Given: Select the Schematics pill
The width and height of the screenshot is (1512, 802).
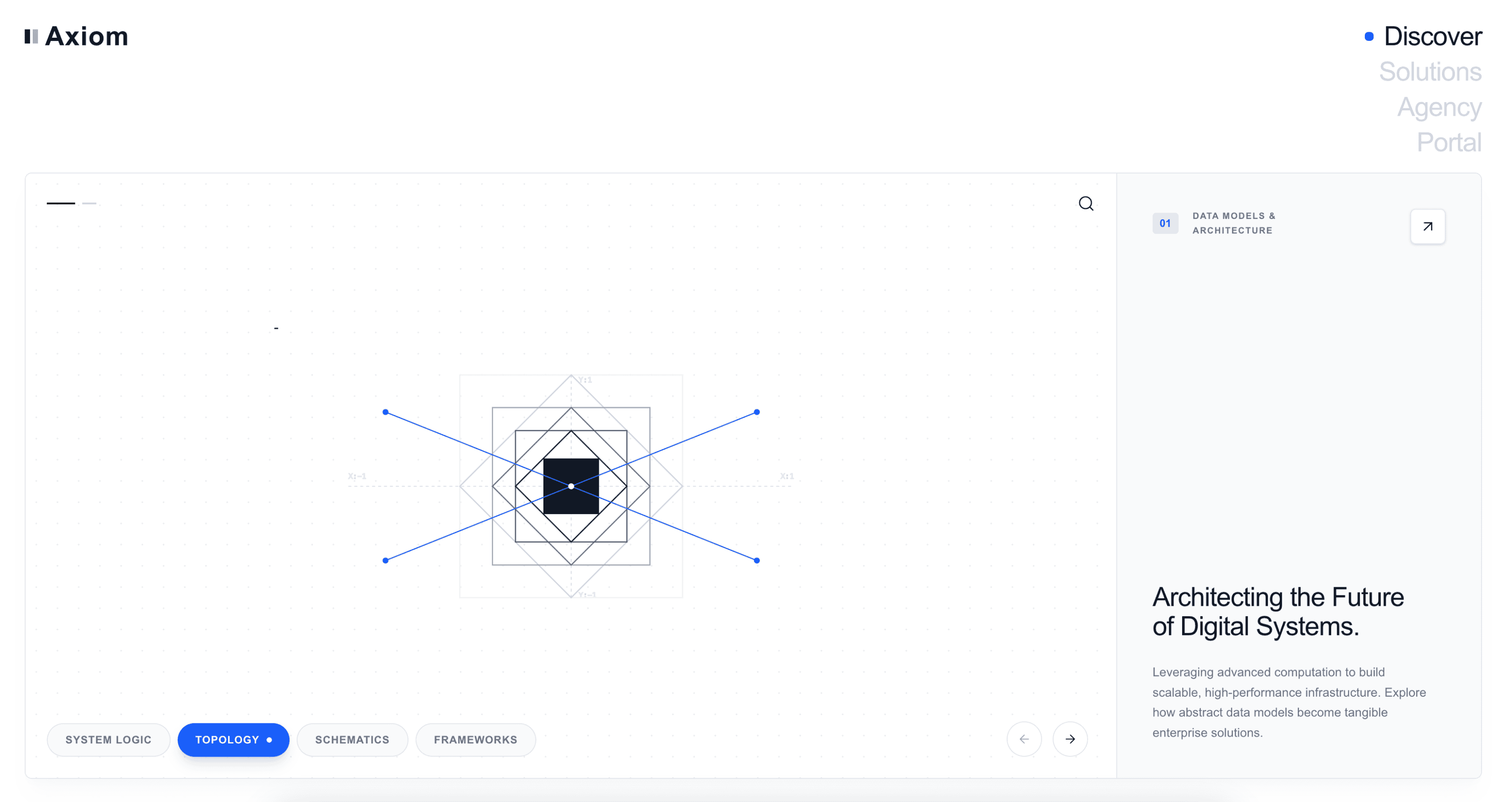Looking at the screenshot, I should [352, 740].
